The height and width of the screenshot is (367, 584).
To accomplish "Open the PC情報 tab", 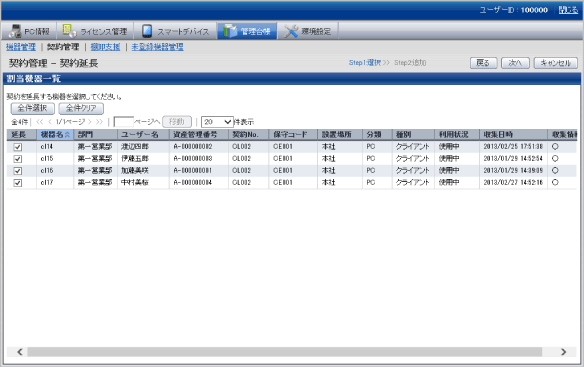I will 29,31.
